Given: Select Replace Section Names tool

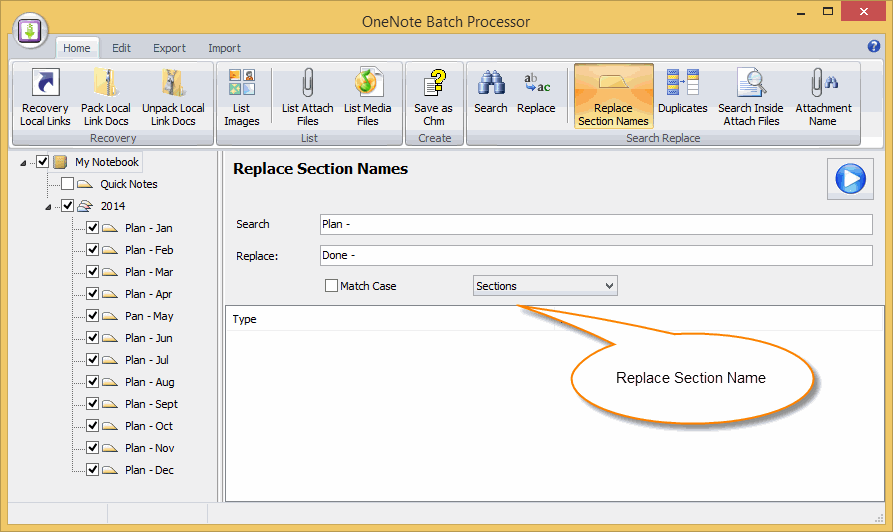Looking at the screenshot, I should tap(613, 96).
